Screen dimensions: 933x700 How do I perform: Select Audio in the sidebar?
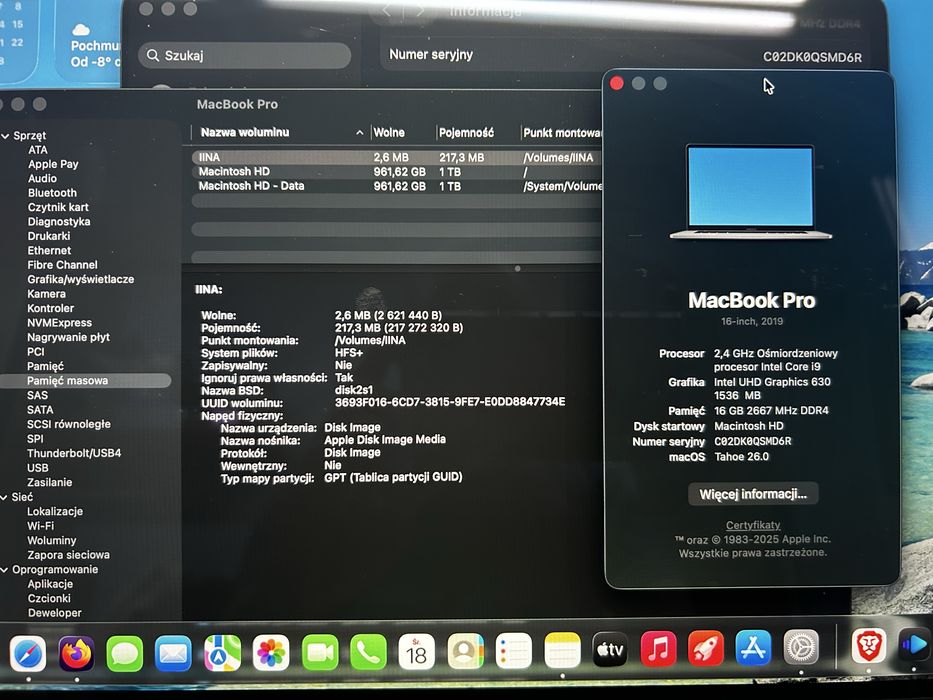42,179
